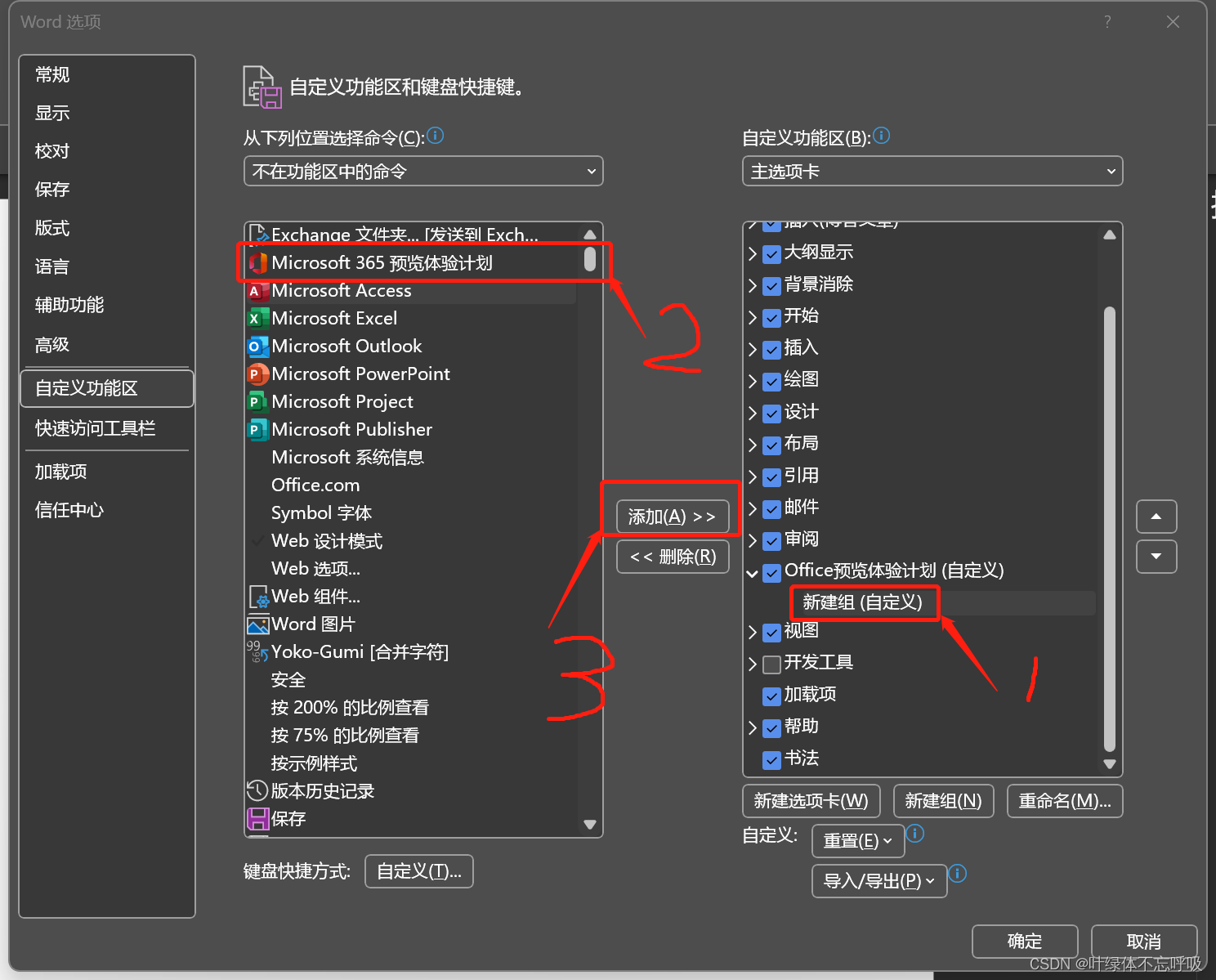Open the 高级 options category

tap(107, 345)
